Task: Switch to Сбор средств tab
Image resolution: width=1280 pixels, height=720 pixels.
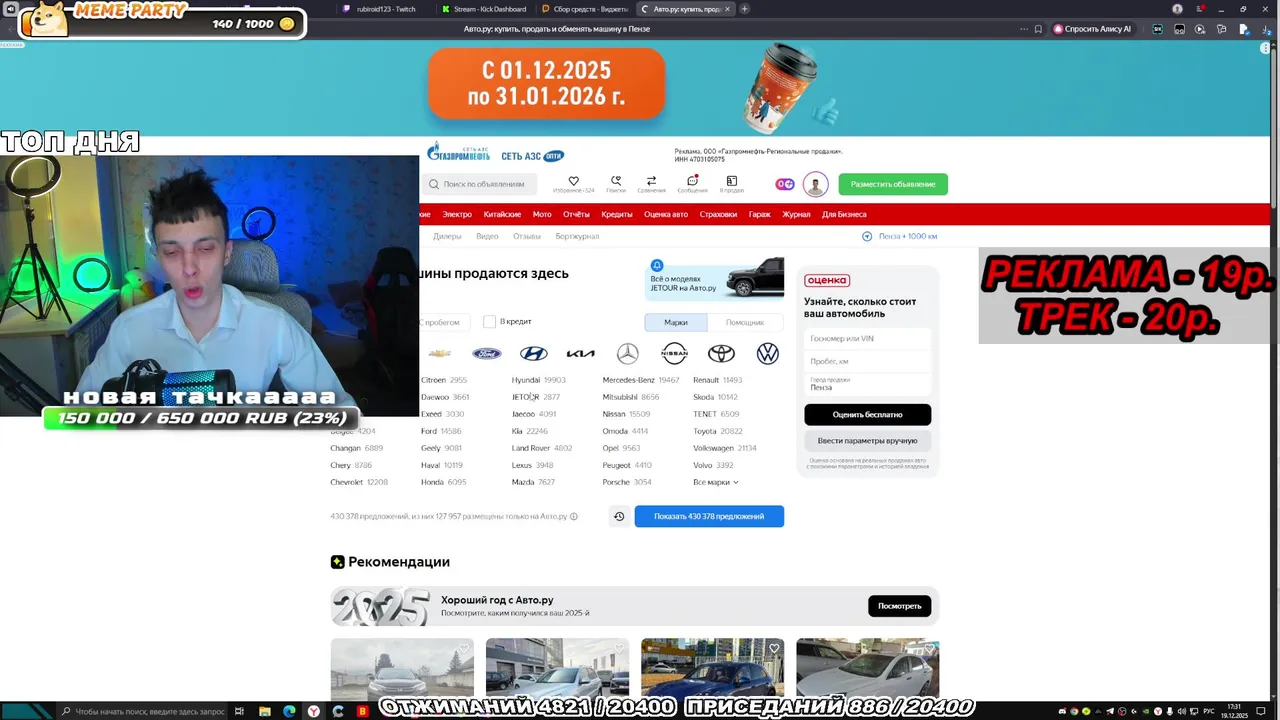Action: (585, 9)
